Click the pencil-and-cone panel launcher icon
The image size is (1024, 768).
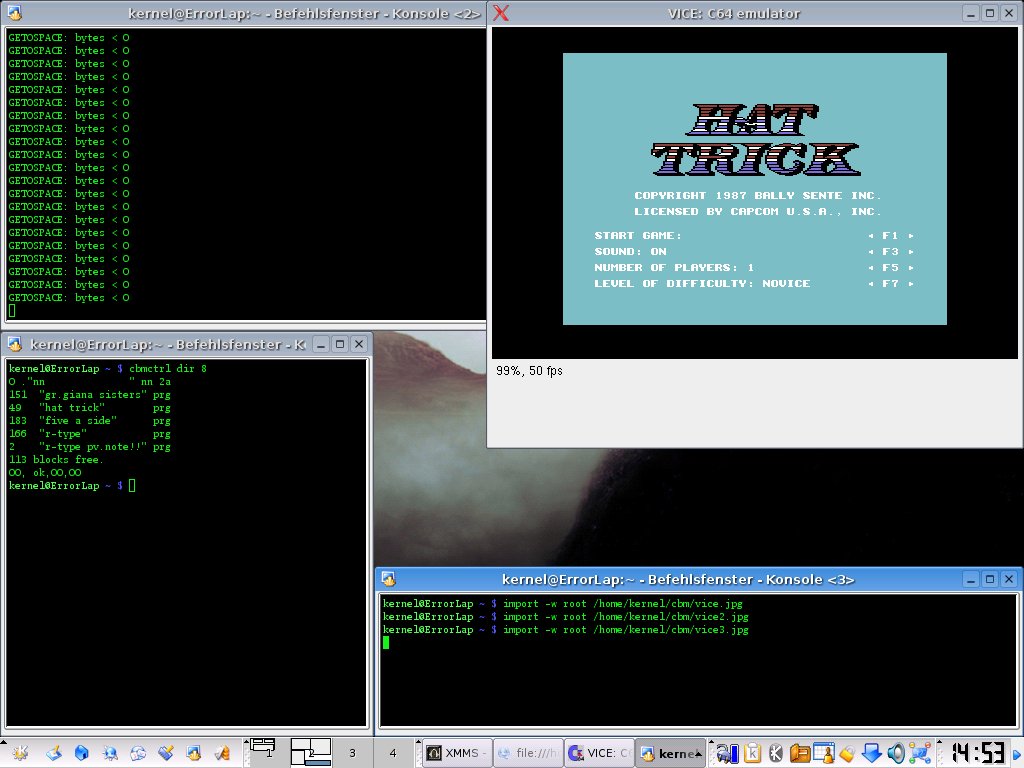[x=222, y=753]
